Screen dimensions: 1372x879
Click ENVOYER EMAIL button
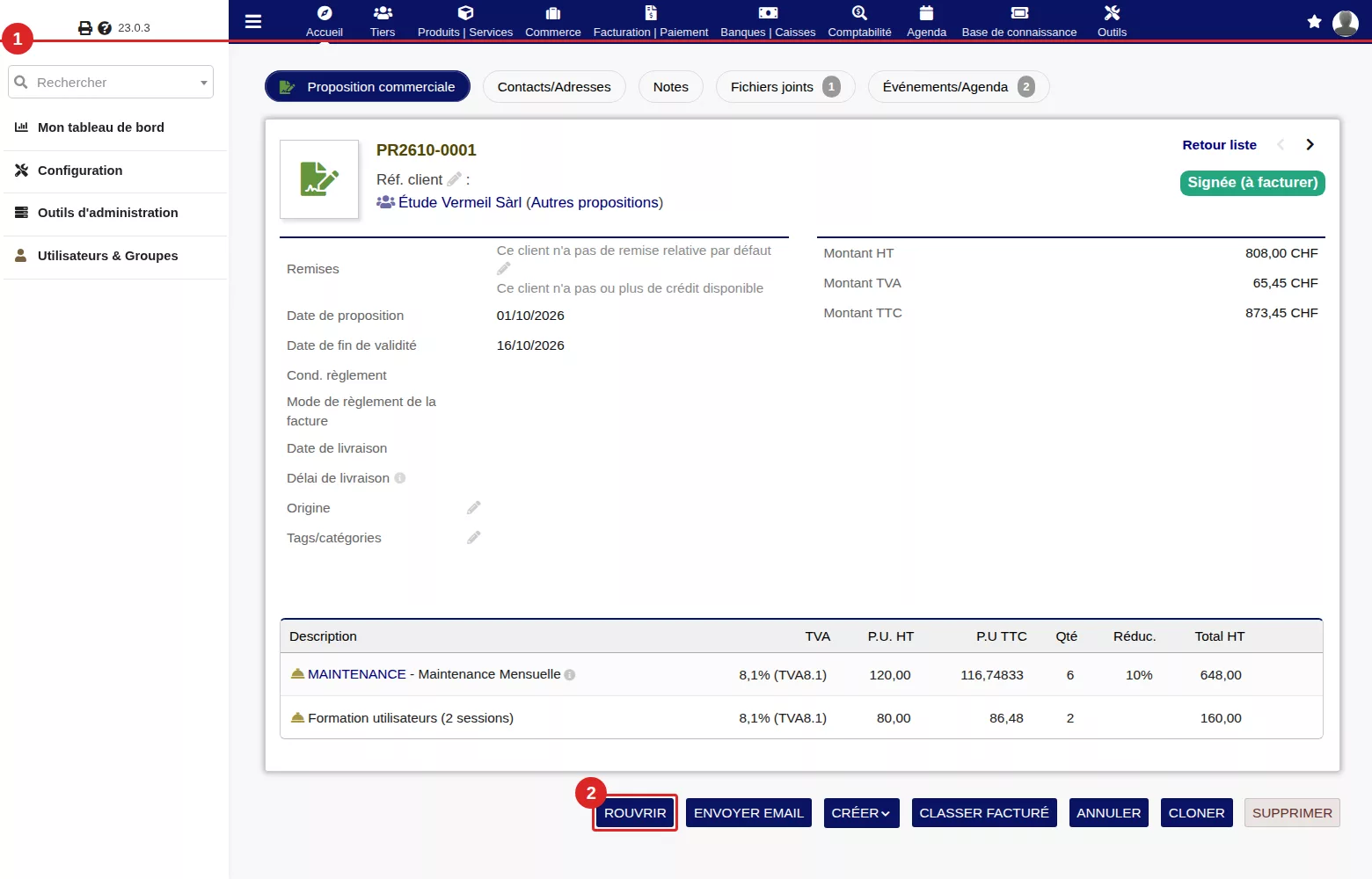[748, 813]
